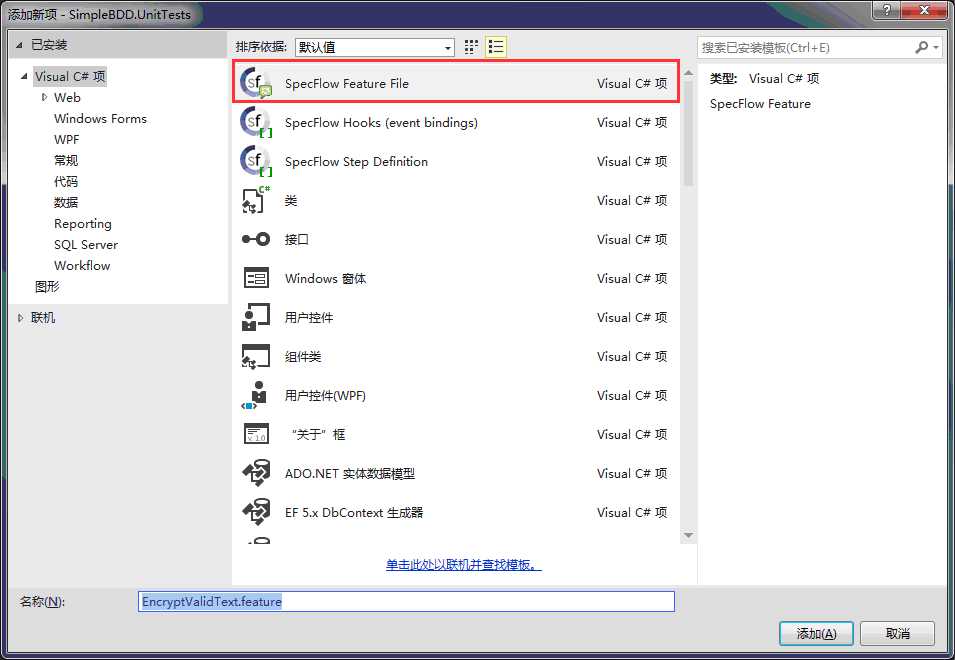955x660 pixels.
Task: Click "组件类" row text
Action: coord(303,356)
